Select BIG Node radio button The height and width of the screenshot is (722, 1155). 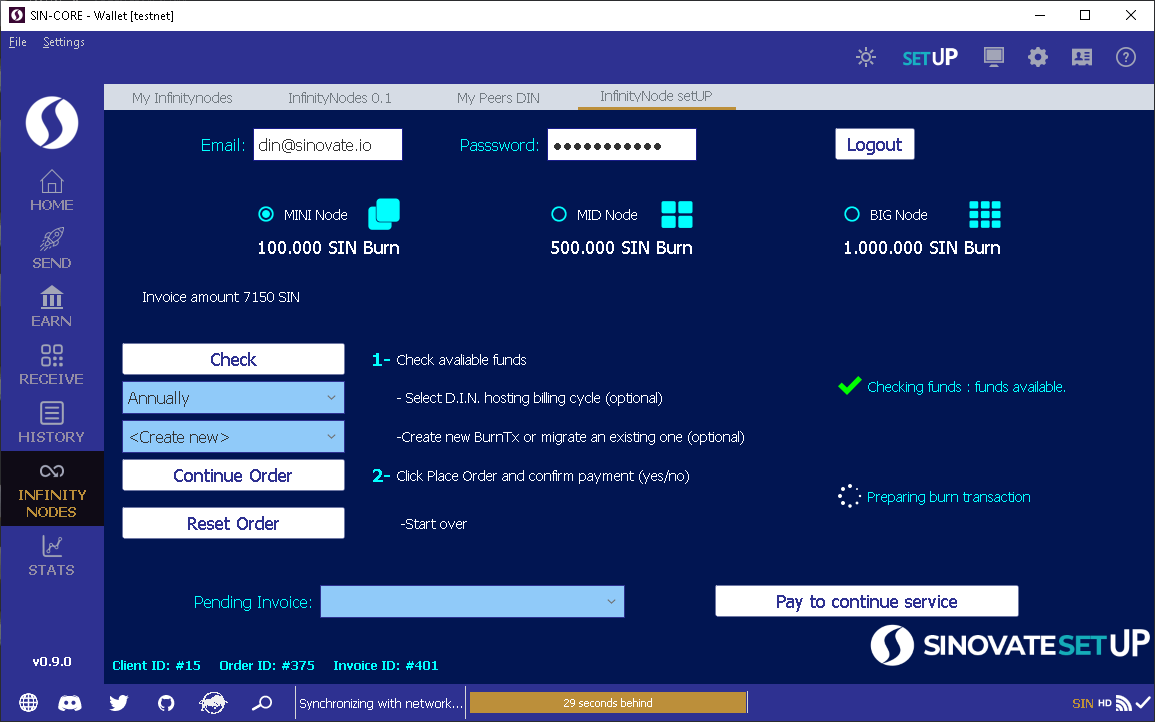pyautogui.click(x=852, y=214)
